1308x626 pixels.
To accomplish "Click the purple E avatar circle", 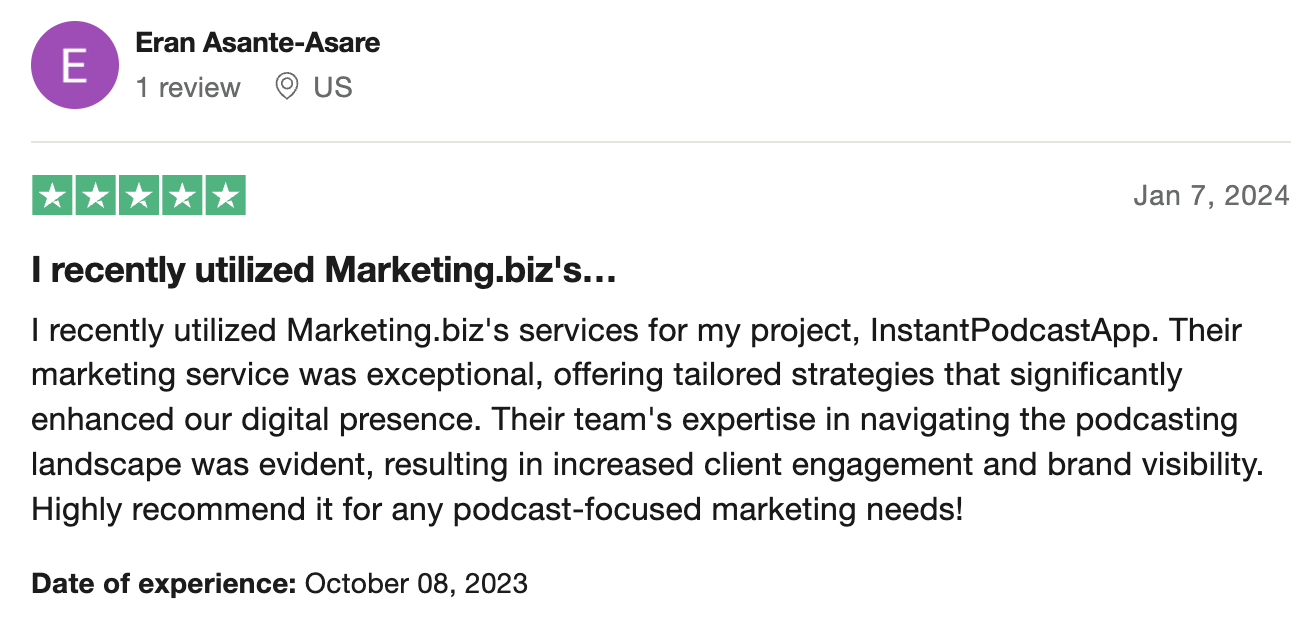I will [x=75, y=65].
